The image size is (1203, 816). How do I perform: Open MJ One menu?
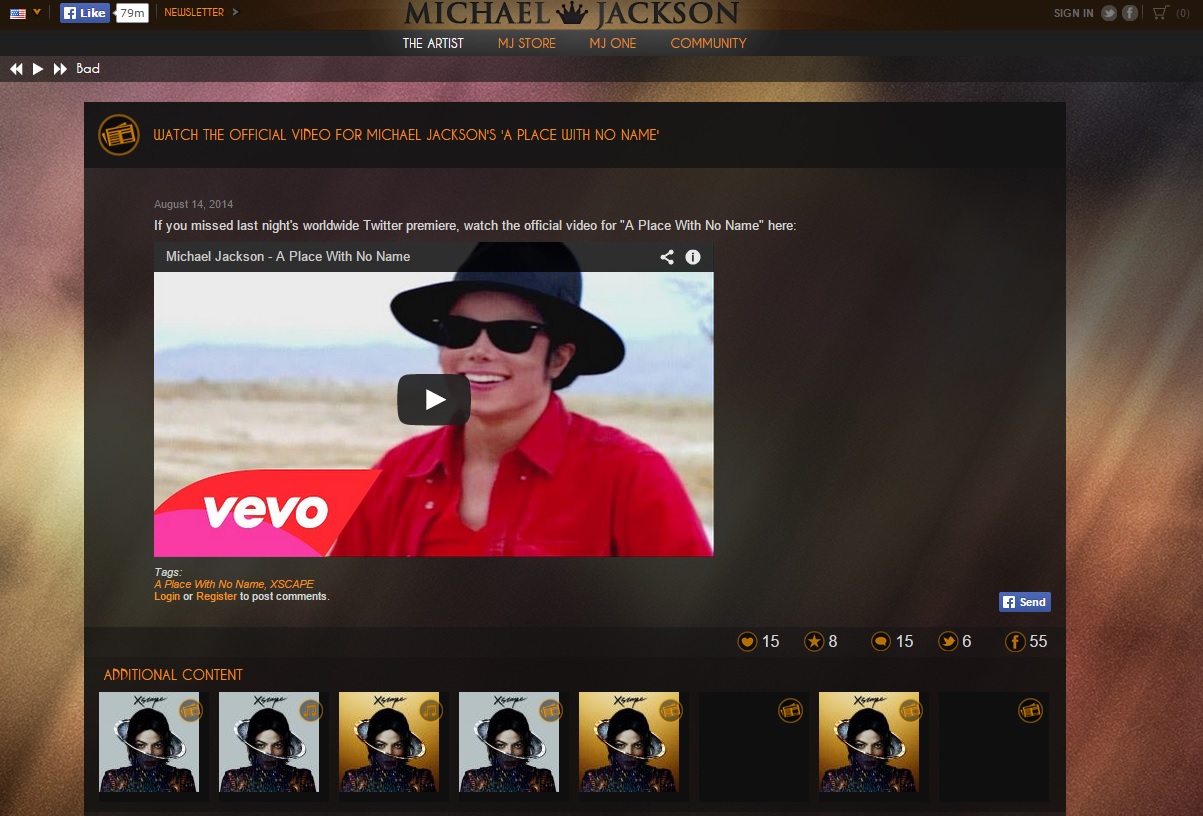[613, 43]
